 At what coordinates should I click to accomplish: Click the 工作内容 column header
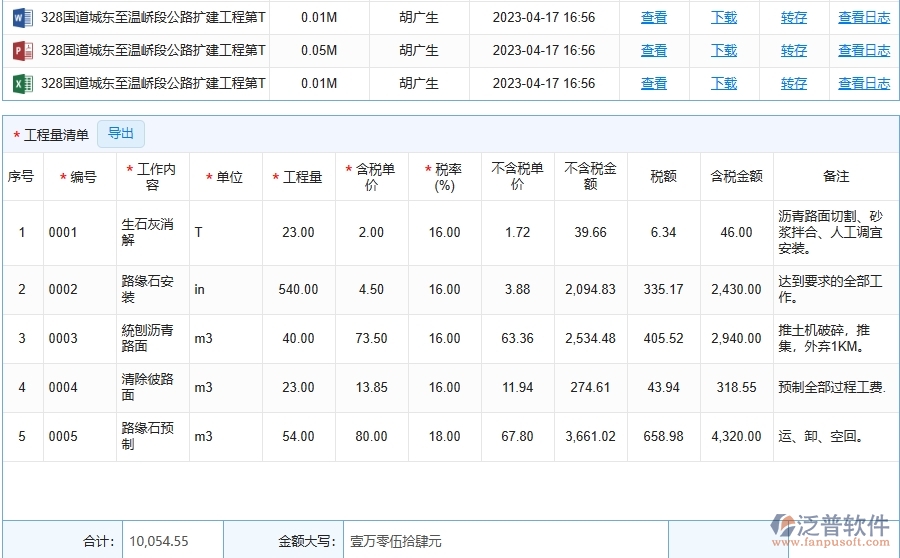(x=152, y=177)
